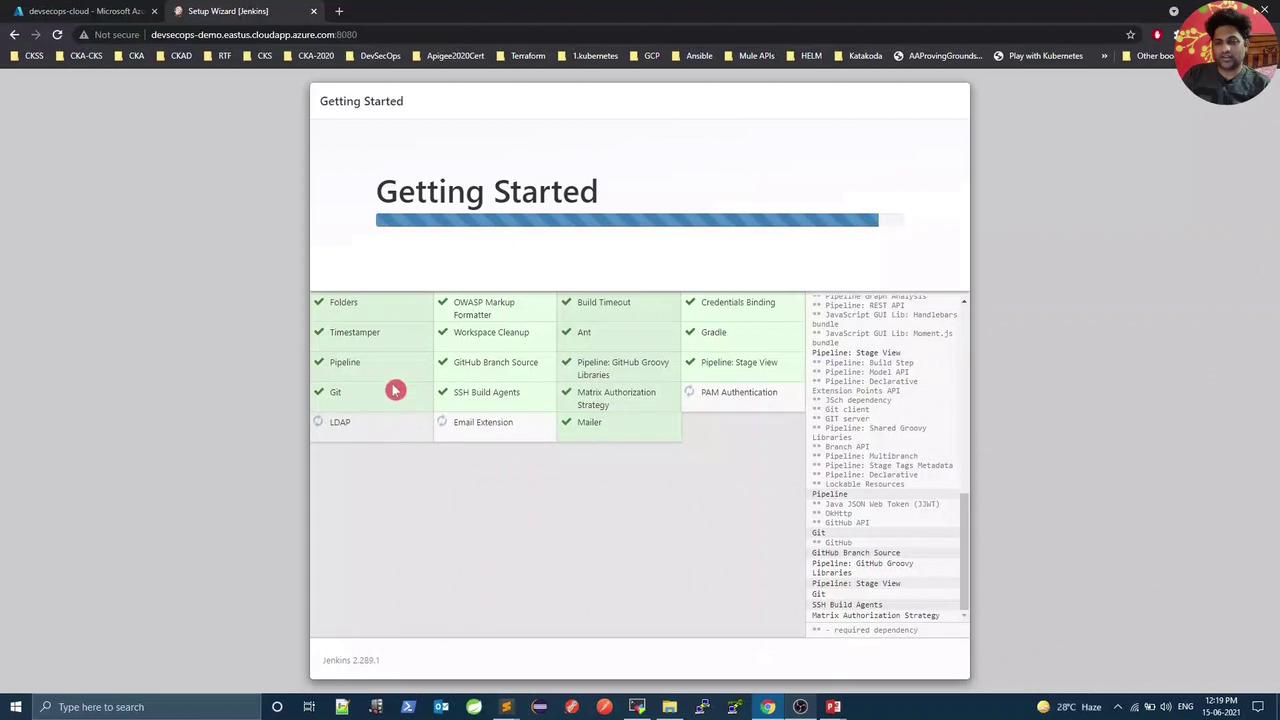Click the install log scrollbar thumb
This screenshot has width=1280, height=720.
(964, 550)
